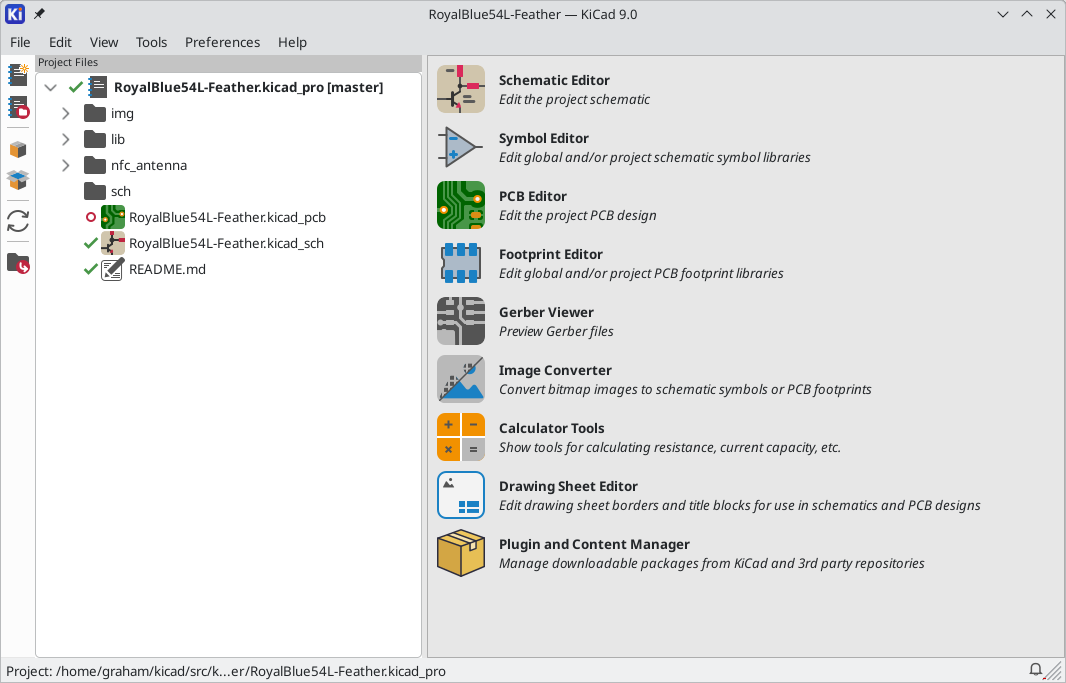This screenshot has width=1066, height=683.
Task: Expand the nfc_antenna folder
Action: click(x=66, y=165)
